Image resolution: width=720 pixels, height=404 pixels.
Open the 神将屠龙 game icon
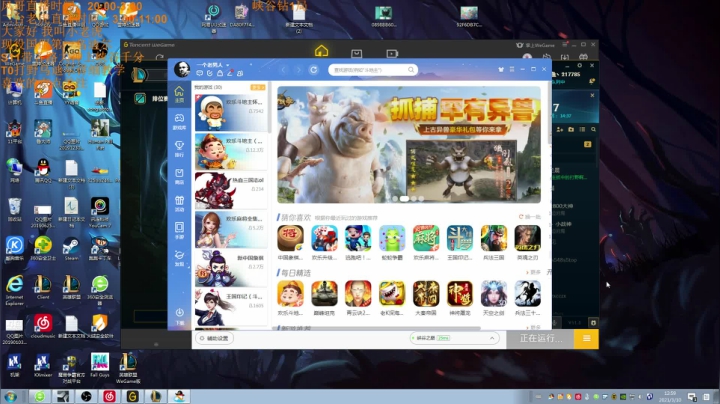pyautogui.click(x=460, y=294)
